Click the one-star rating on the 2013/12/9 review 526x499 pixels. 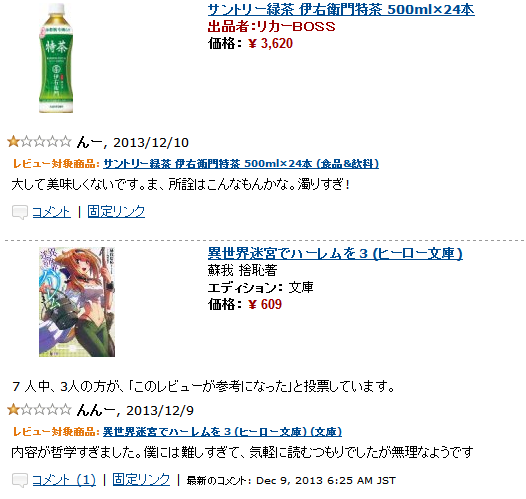tap(39, 410)
